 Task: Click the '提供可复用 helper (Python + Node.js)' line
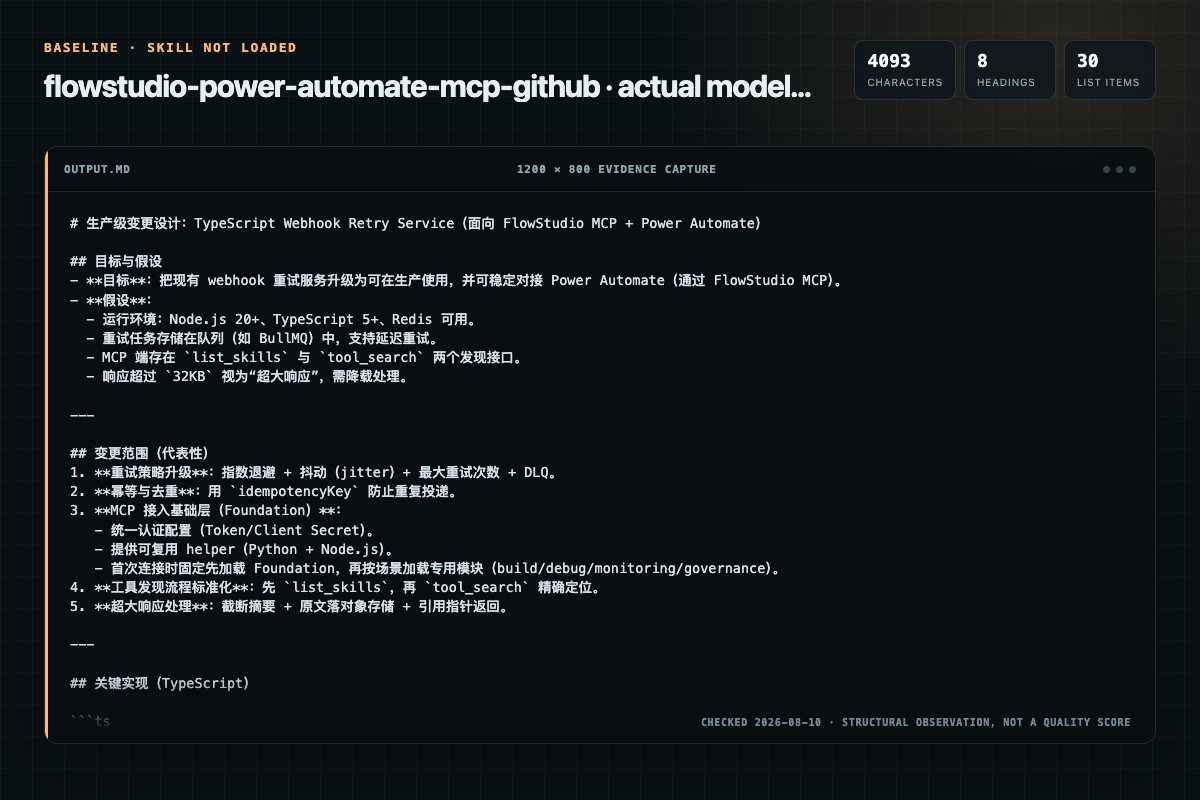point(244,549)
